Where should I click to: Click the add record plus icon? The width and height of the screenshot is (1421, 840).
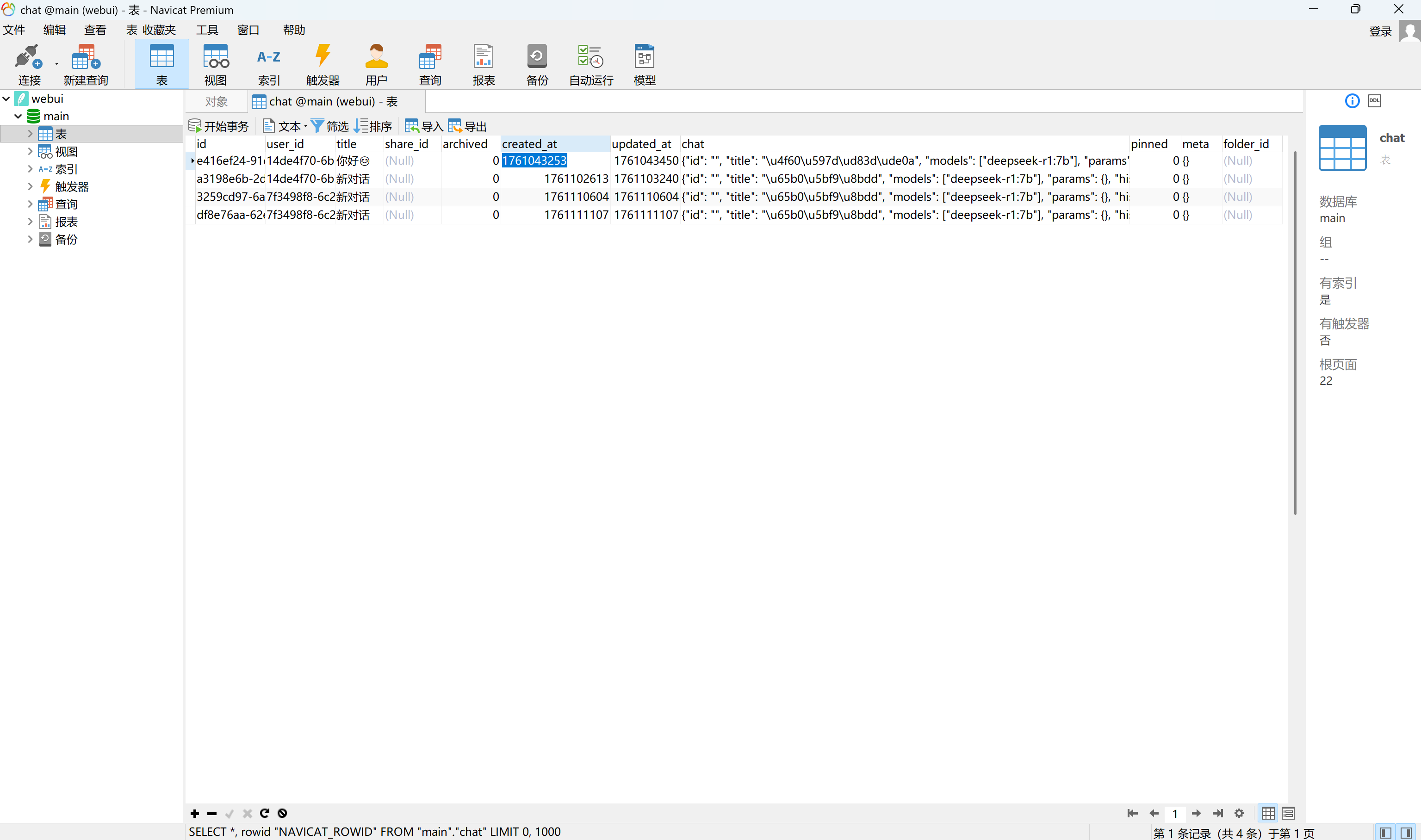pos(195,813)
